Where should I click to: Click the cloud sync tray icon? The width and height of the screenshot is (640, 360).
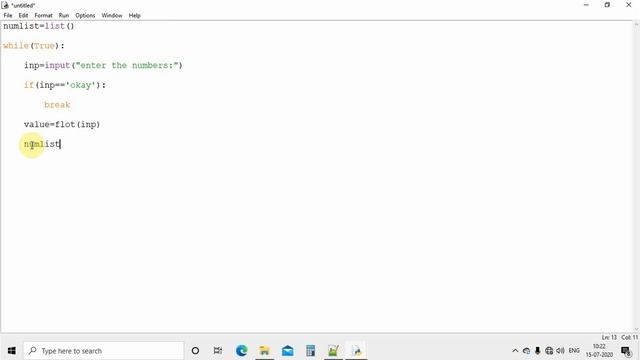(x=527, y=351)
